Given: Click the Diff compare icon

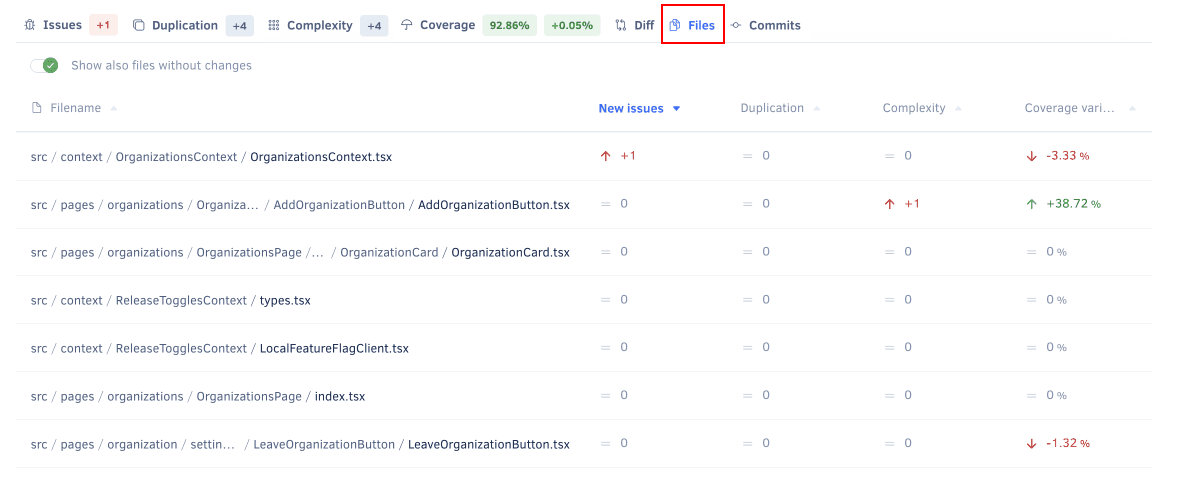Looking at the screenshot, I should click(621, 25).
